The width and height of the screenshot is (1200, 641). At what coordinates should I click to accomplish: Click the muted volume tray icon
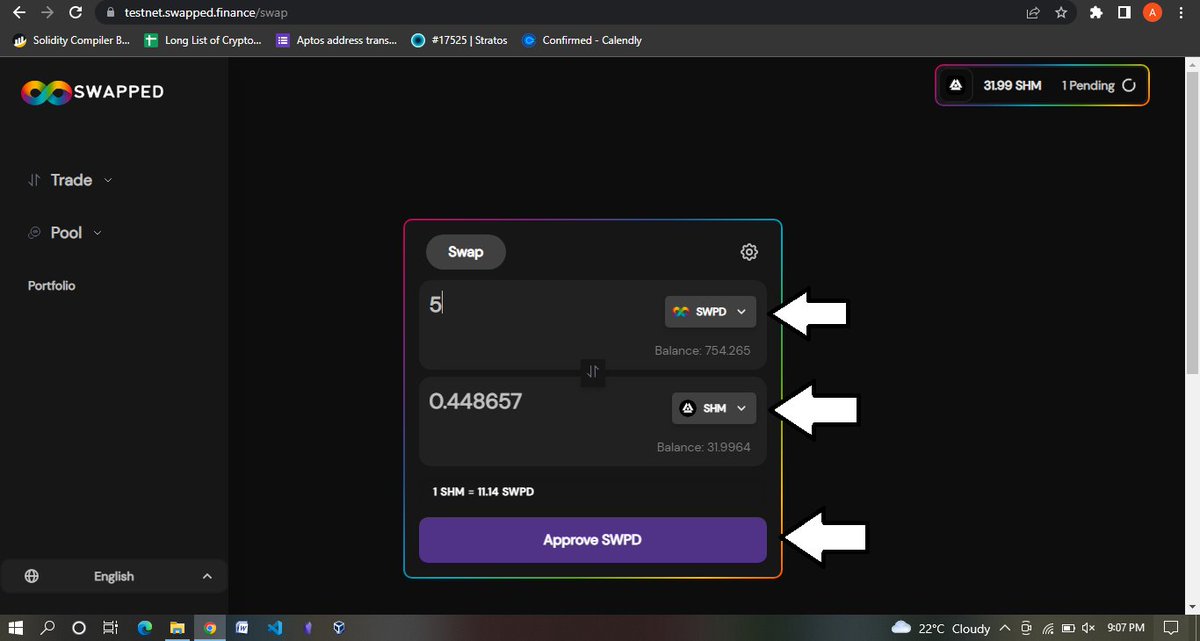1088,628
